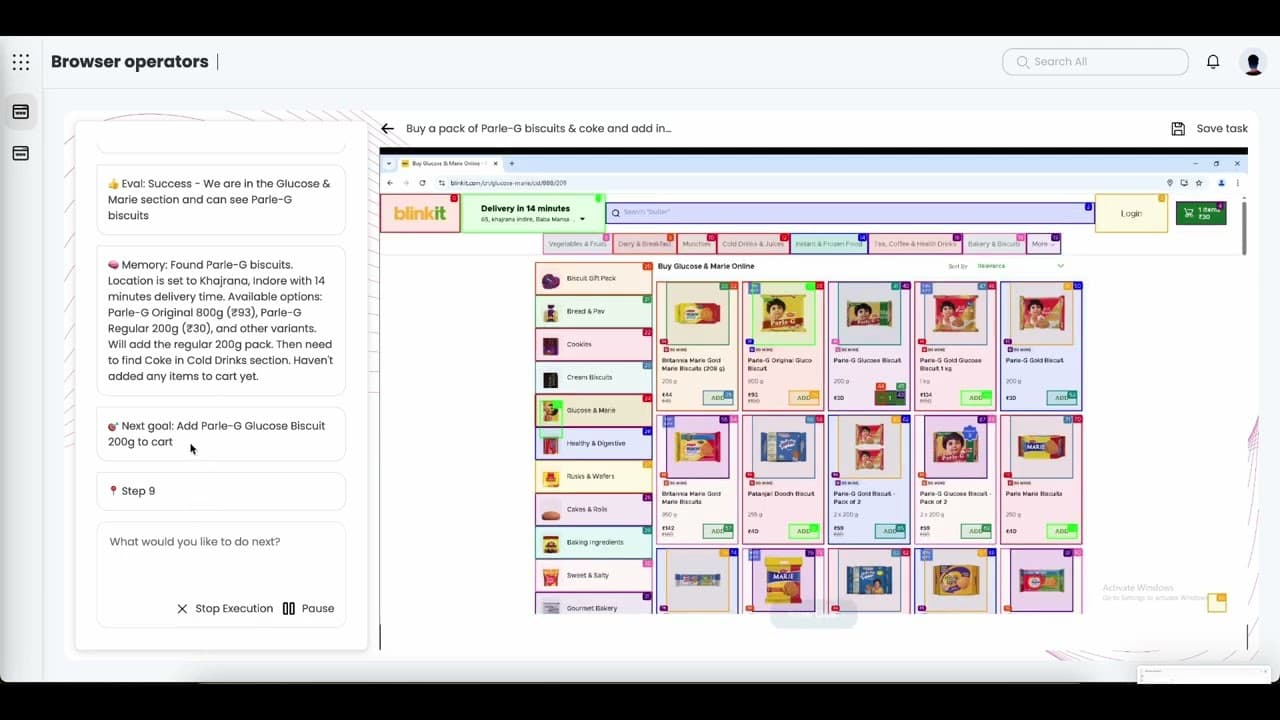
Task: Open the blinkit home logo
Action: (x=420, y=212)
